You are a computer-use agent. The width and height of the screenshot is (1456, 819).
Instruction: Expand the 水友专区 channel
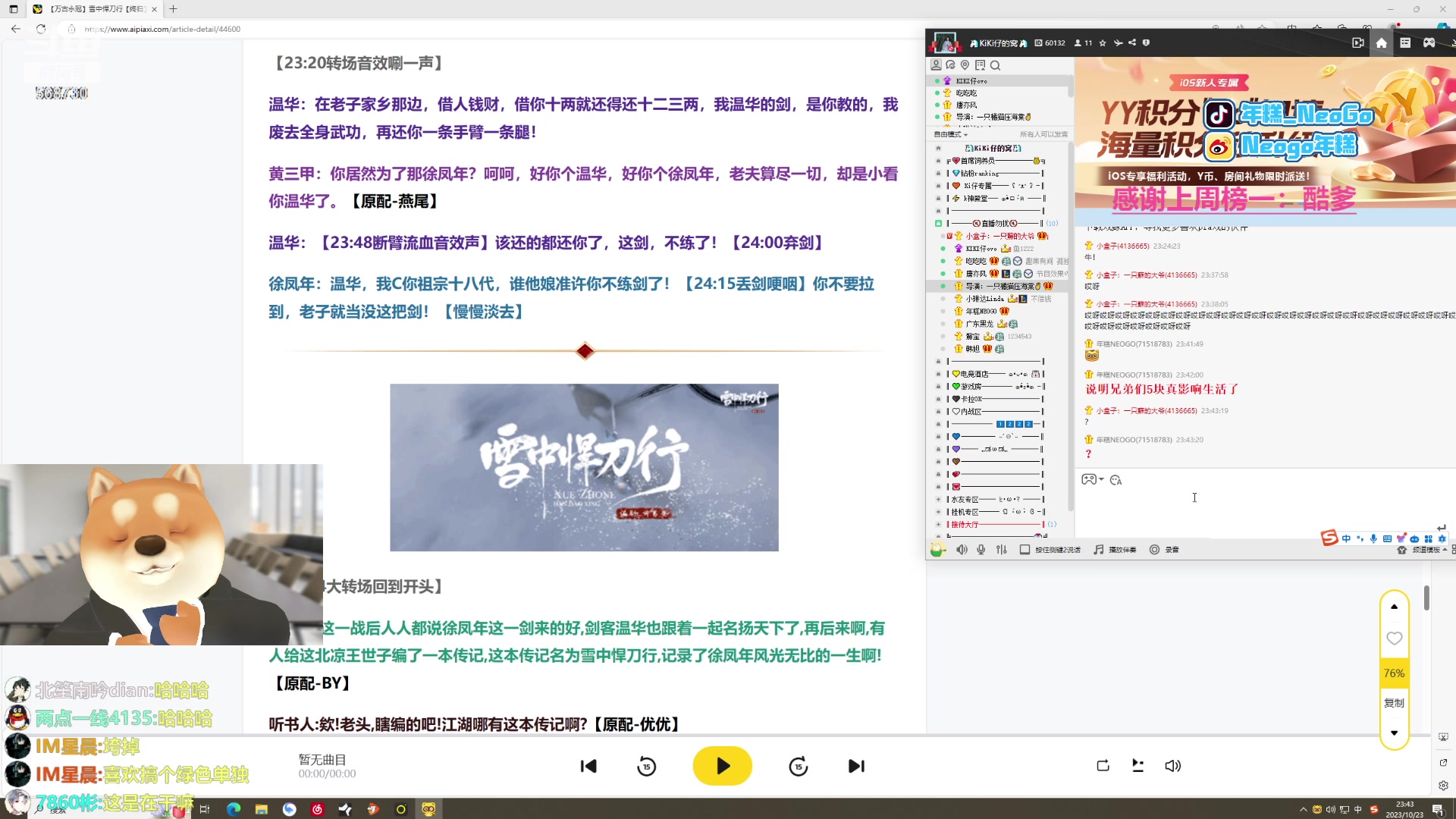coord(939,500)
